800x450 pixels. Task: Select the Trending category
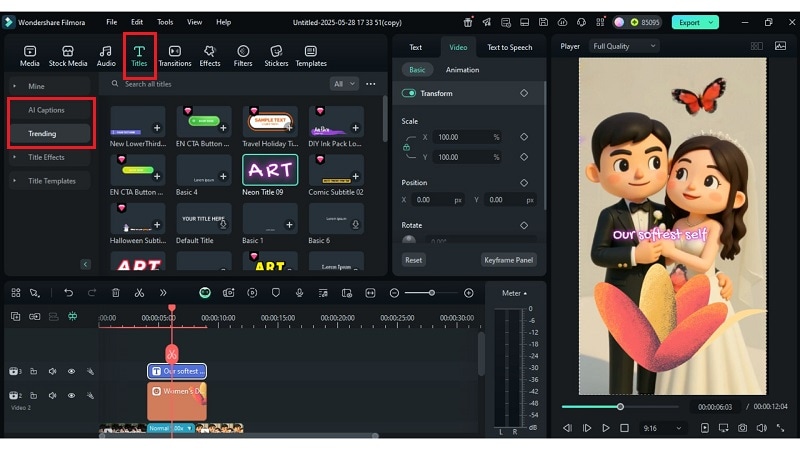click(x=50, y=134)
